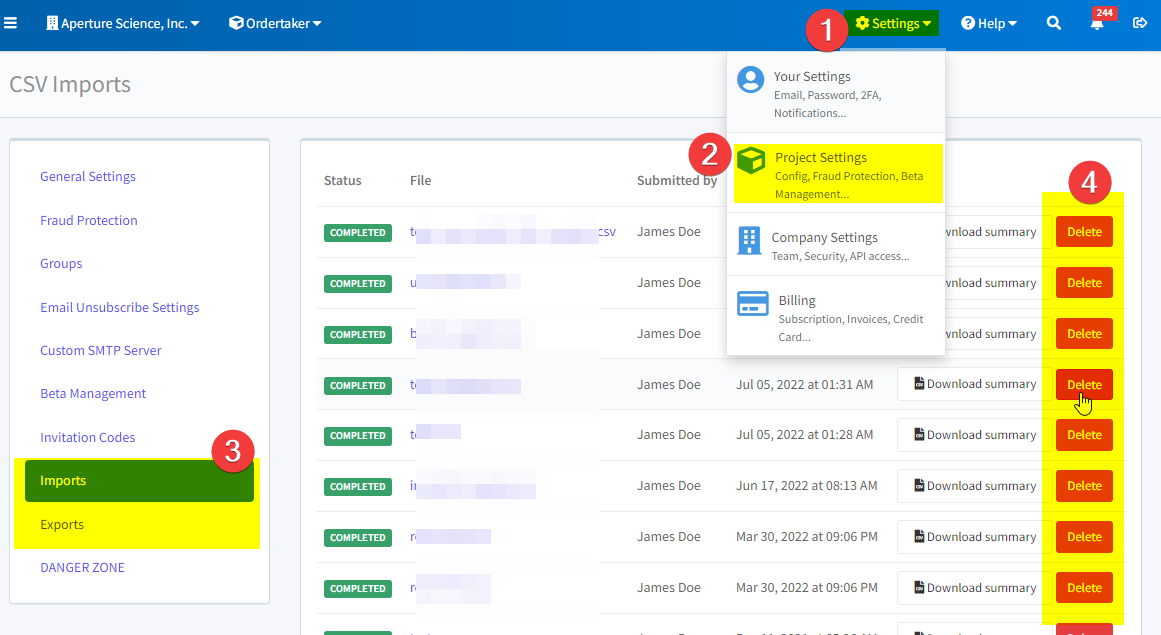This screenshot has width=1161, height=635.
Task: Click the file link ending in csv
Action: click(512, 232)
